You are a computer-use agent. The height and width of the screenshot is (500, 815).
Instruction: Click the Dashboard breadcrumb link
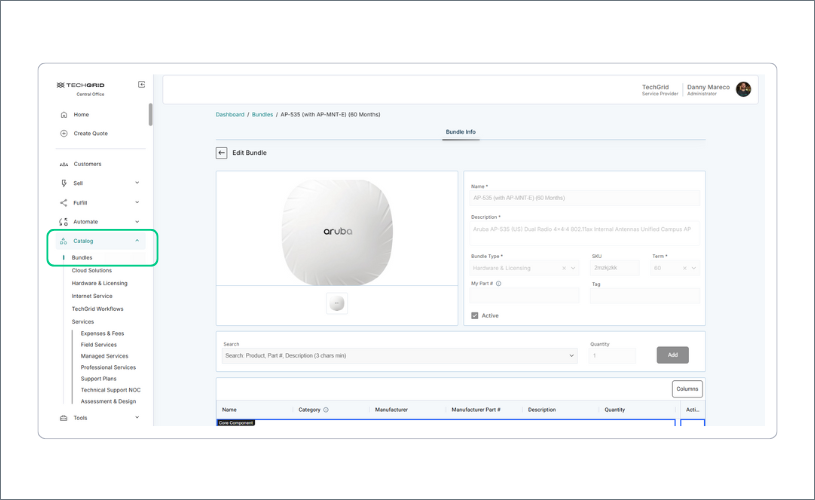pos(230,114)
